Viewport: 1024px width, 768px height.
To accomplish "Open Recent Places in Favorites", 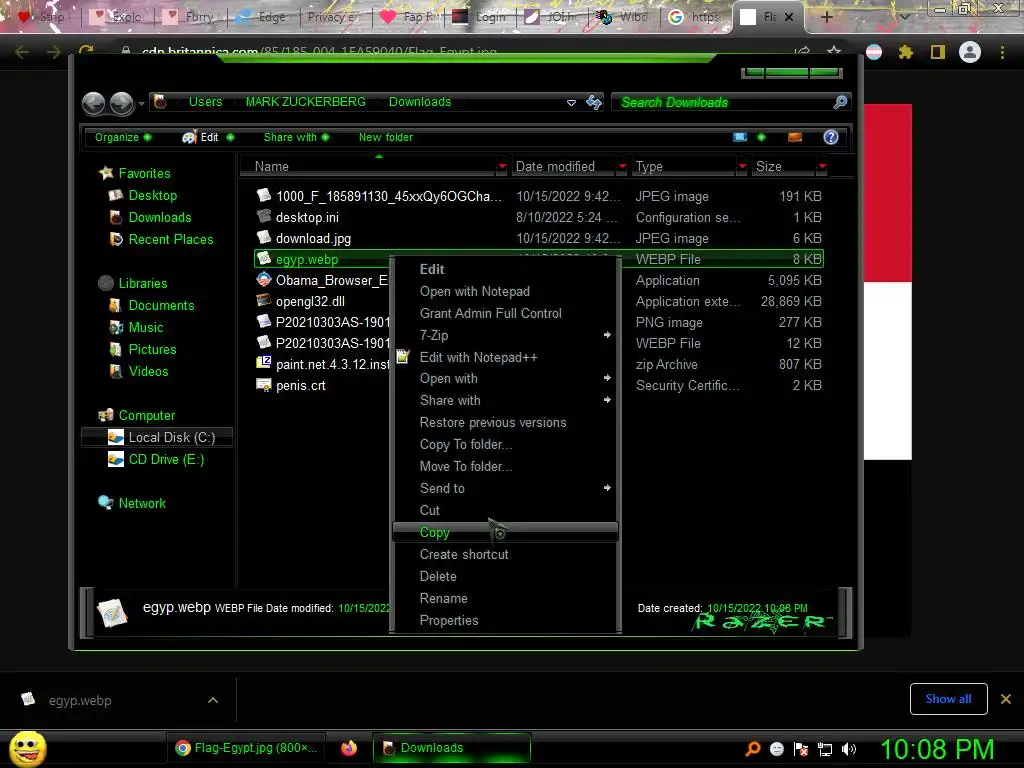I will pos(162,240).
